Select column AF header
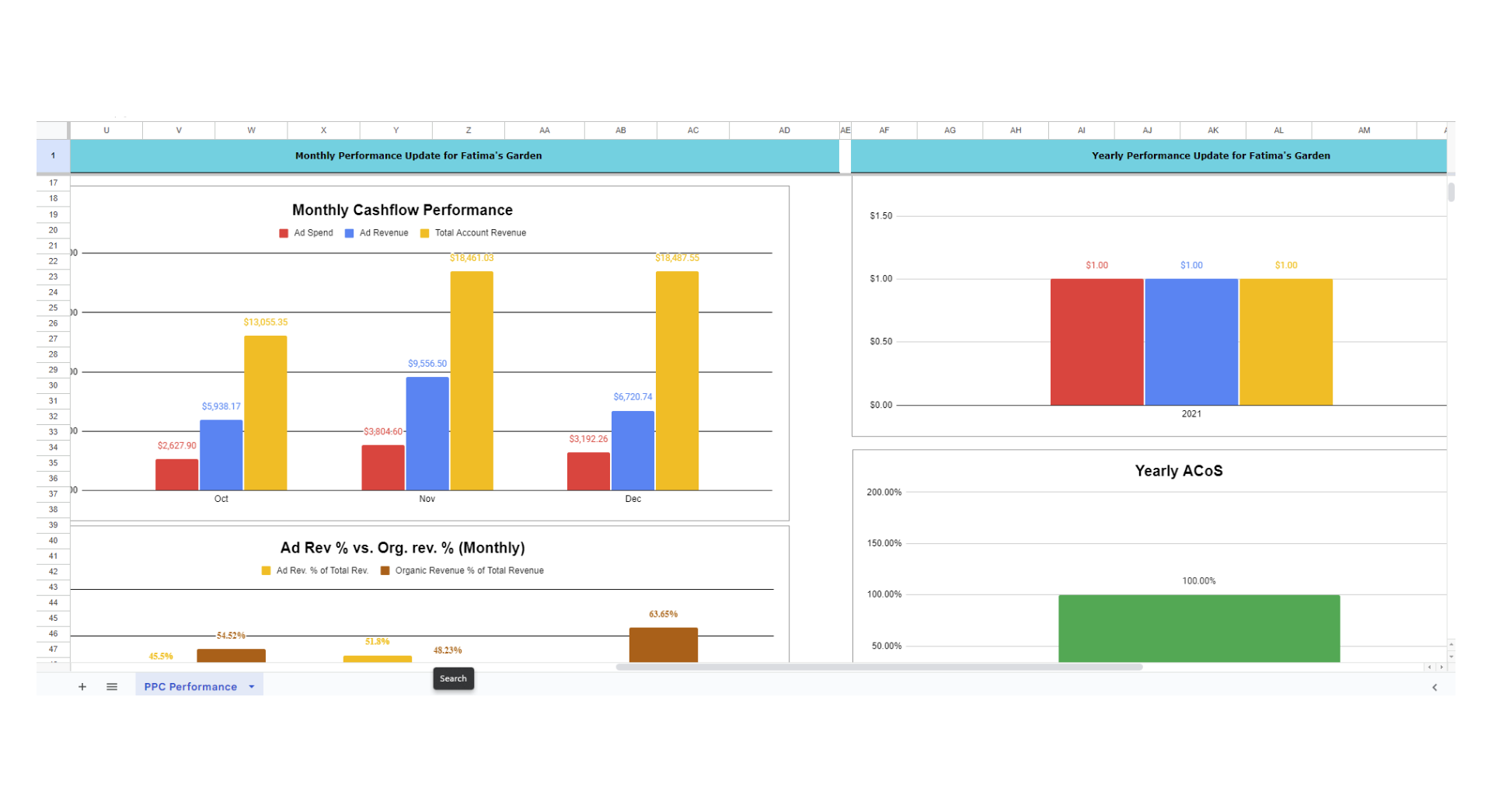Screen dimensions: 1492x812 coord(884,131)
